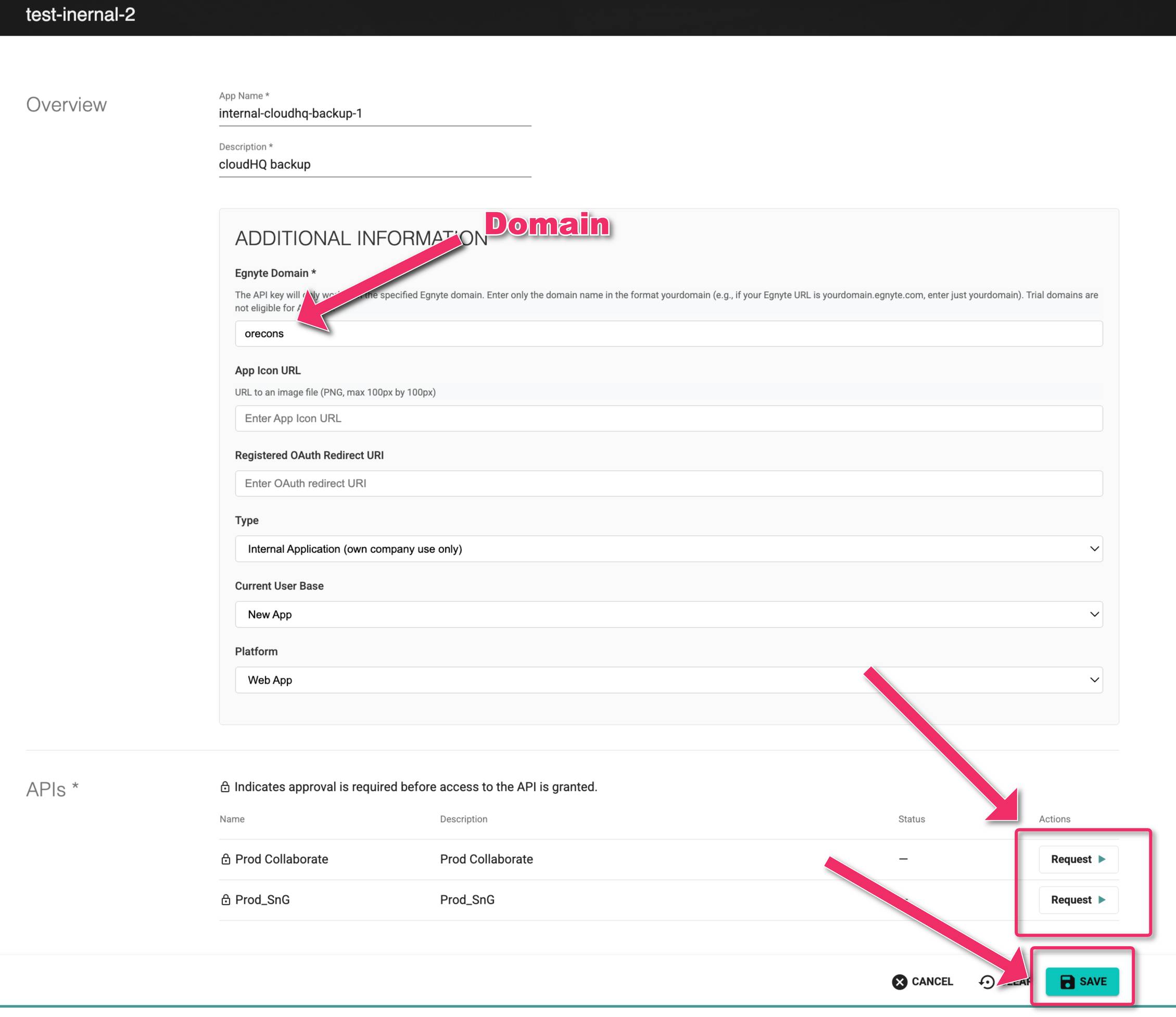Click arrow icon on Prod_SnG Request
The width and height of the screenshot is (1176, 1017).
click(x=1102, y=900)
